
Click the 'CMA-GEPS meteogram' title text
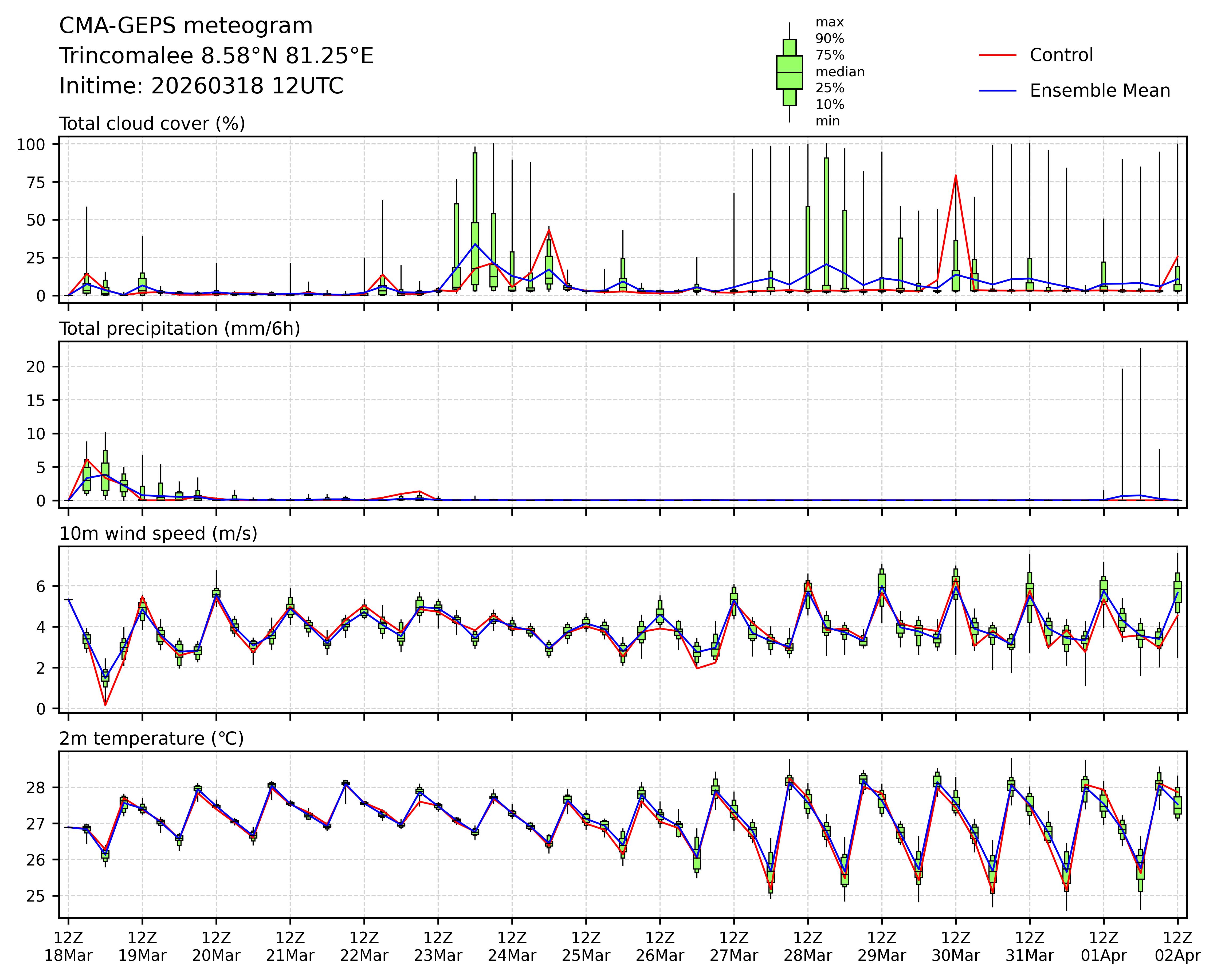(x=186, y=26)
